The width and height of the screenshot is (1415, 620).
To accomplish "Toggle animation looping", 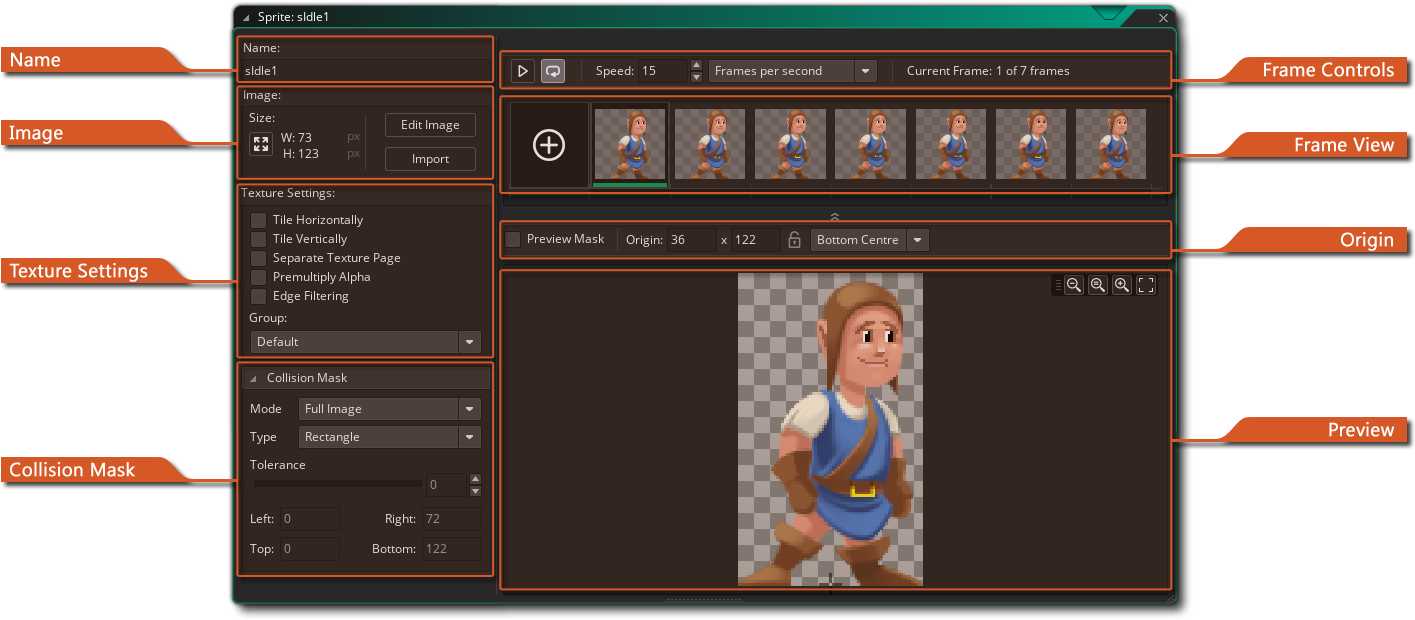I will click(x=552, y=70).
